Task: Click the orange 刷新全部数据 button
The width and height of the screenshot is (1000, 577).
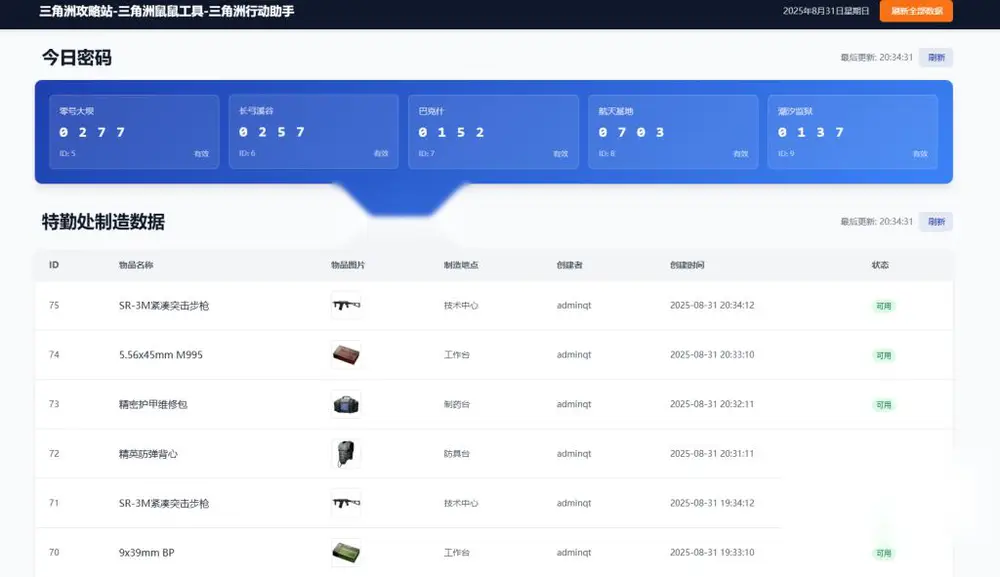Action: (916, 11)
